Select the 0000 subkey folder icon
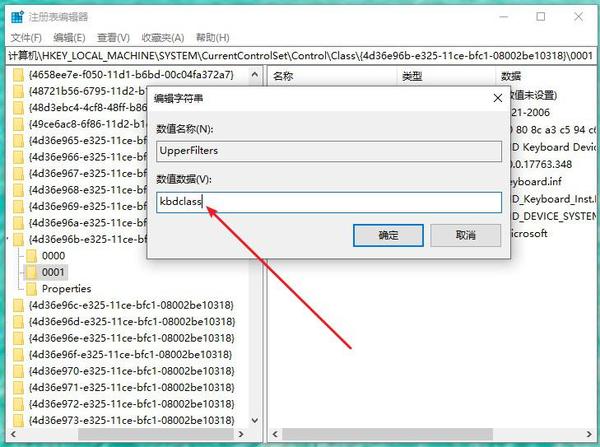The height and width of the screenshot is (447, 600). [x=31, y=256]
